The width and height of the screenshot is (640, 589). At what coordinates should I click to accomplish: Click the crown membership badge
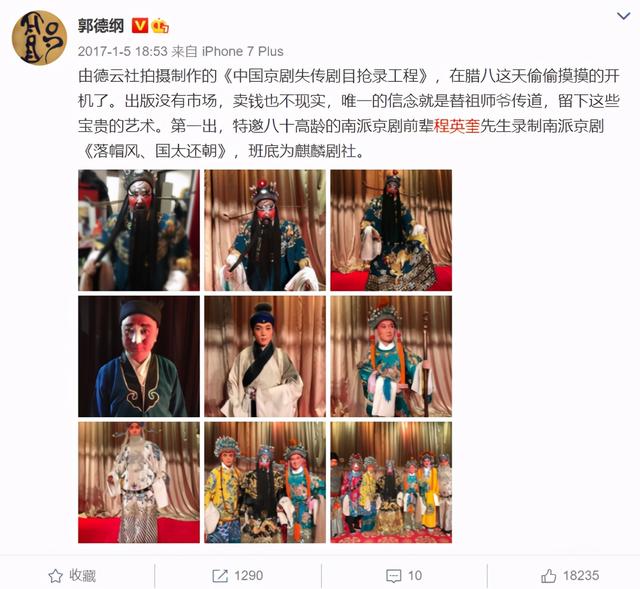click(x=160, y=26)
